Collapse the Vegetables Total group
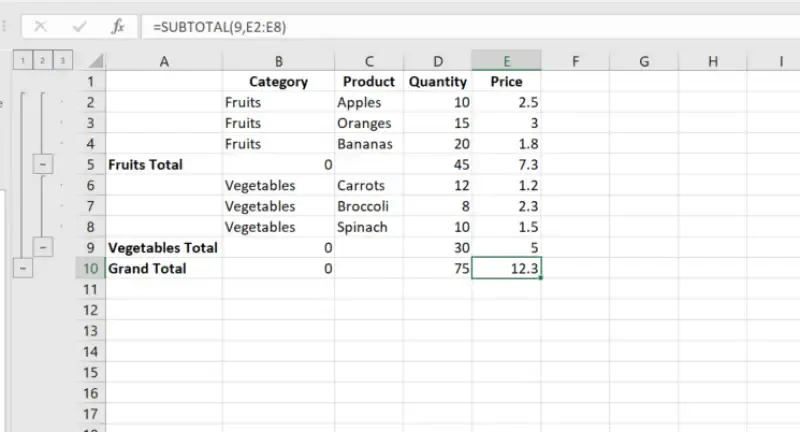Viewport: 800px width, 432px height. coord(44,248)
